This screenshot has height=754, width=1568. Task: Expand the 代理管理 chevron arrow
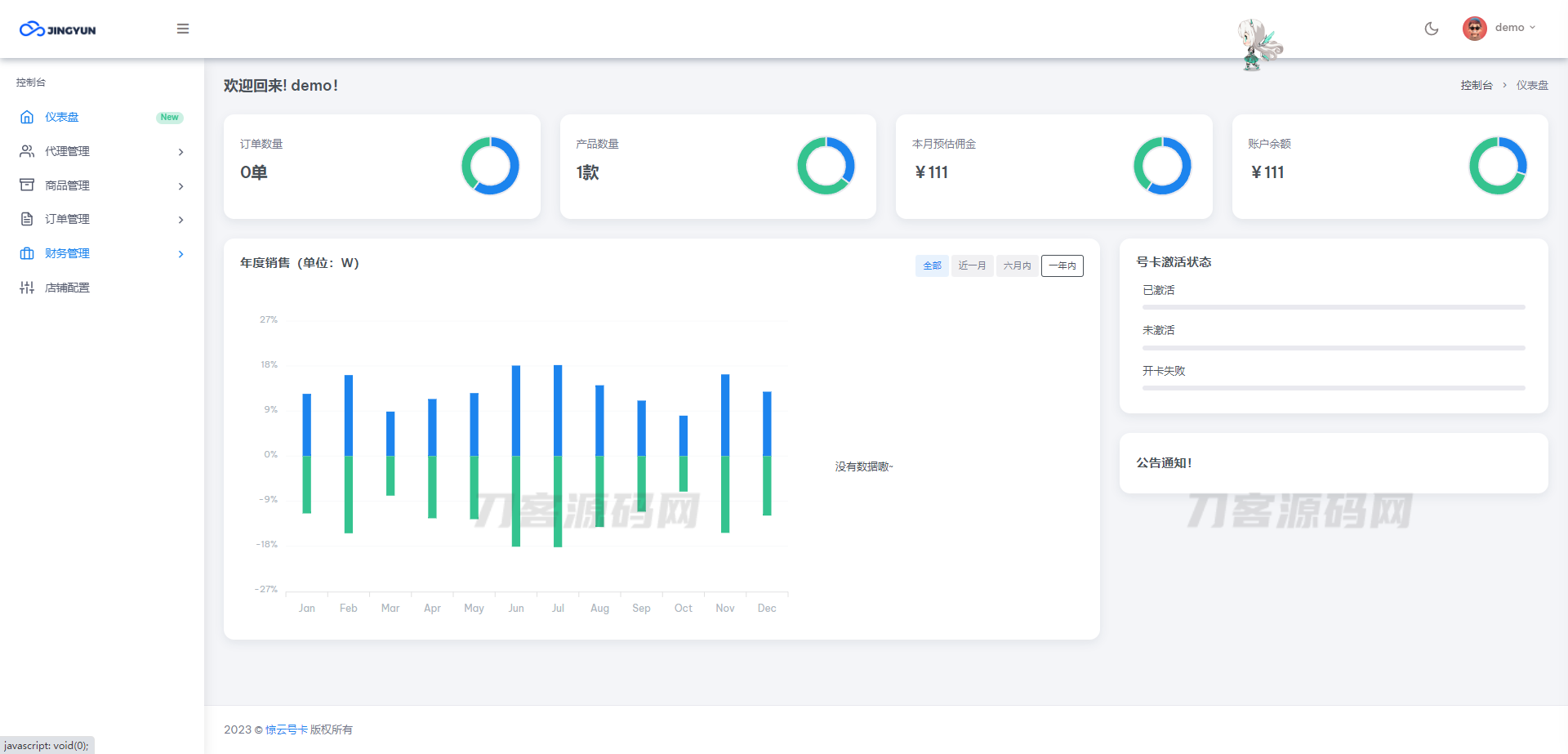(180, 152)
